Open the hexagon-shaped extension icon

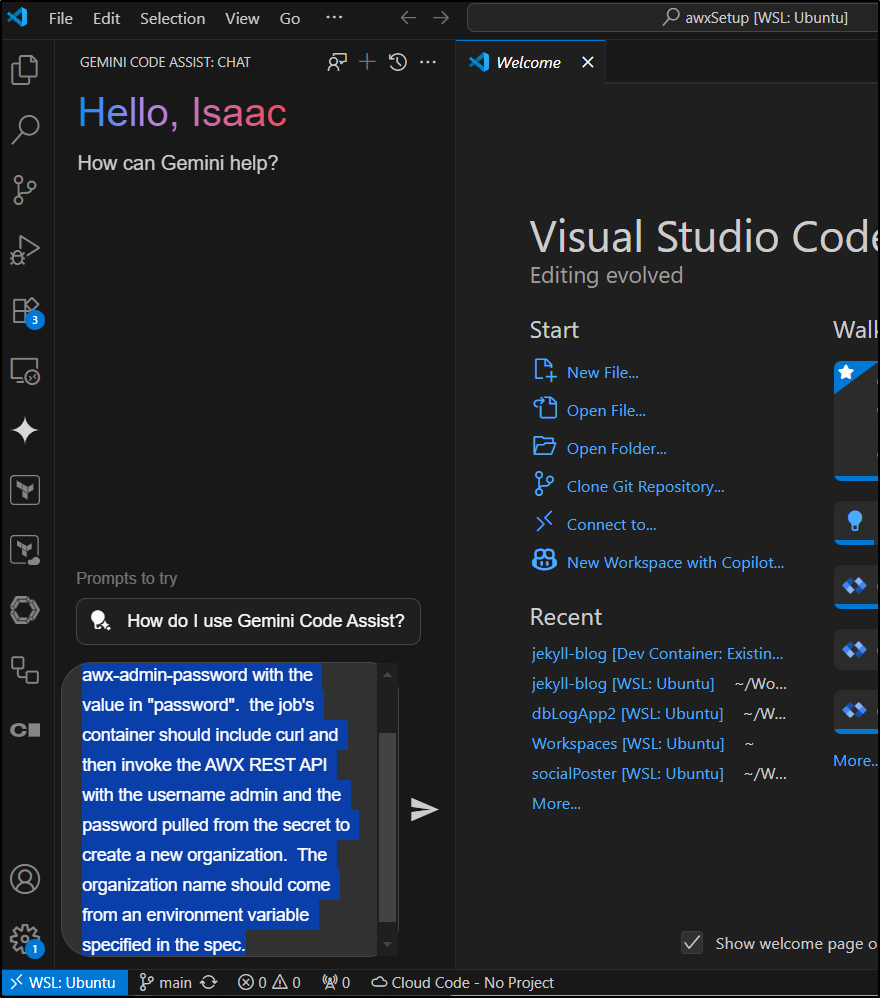25,610
